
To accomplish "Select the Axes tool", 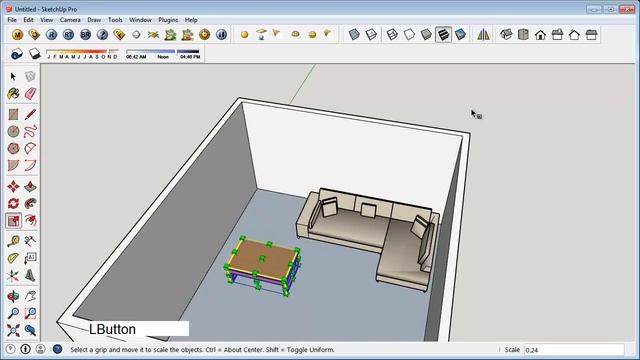I will 13,275.
